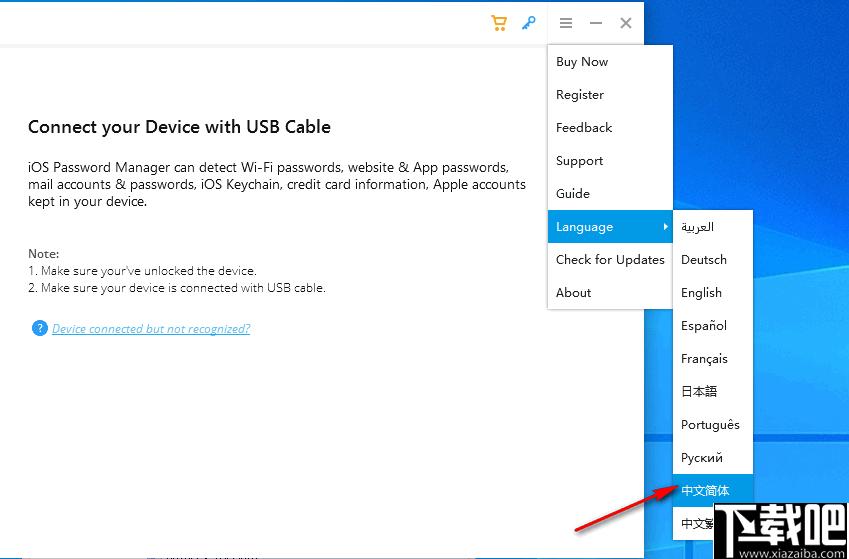Close the iOS Password Manager window

[626, 23]
